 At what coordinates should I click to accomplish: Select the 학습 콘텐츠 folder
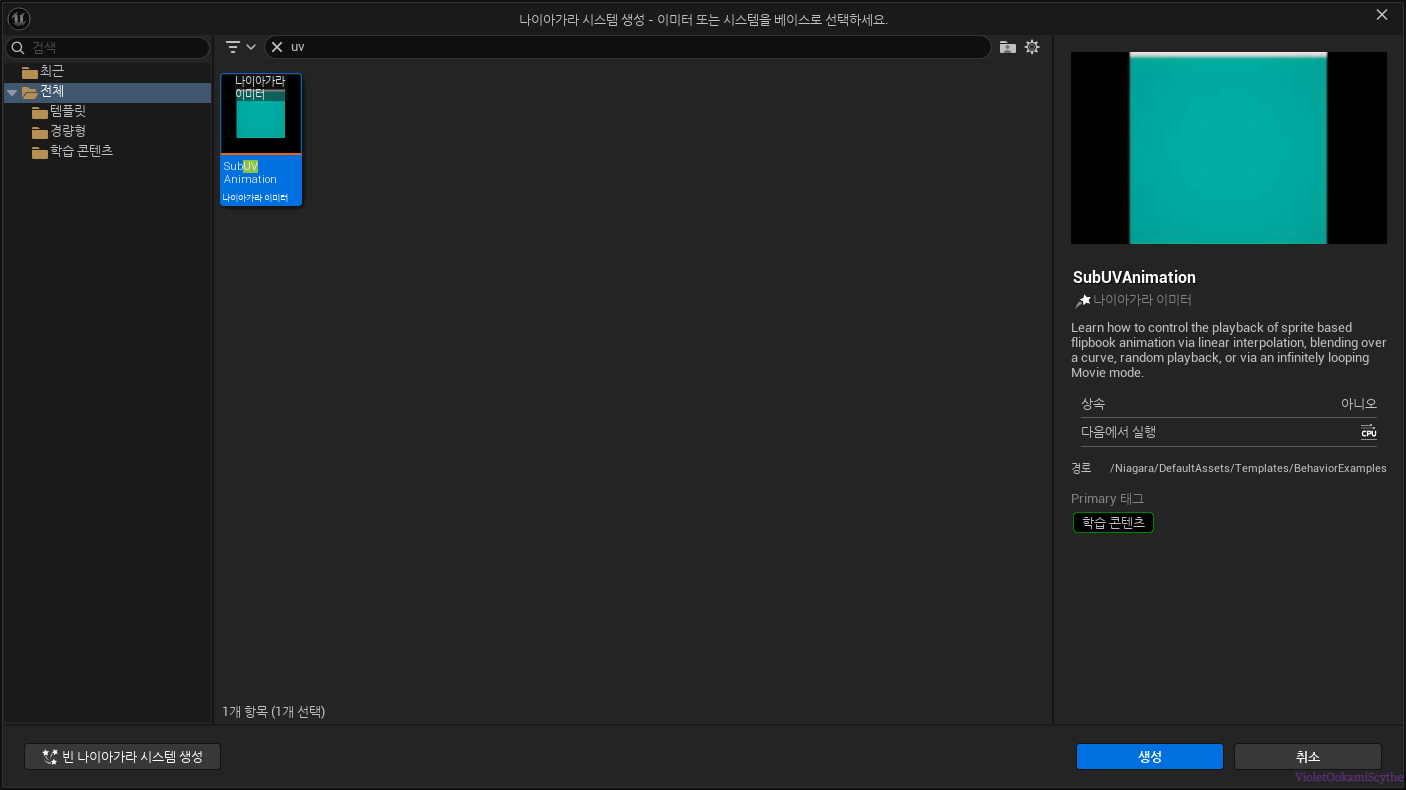pos(107,151)
